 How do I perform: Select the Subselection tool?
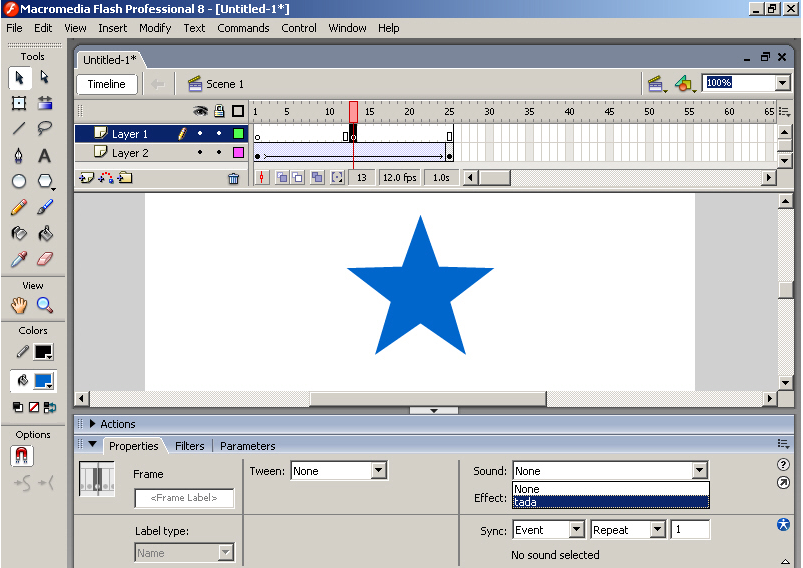(45, 78)
